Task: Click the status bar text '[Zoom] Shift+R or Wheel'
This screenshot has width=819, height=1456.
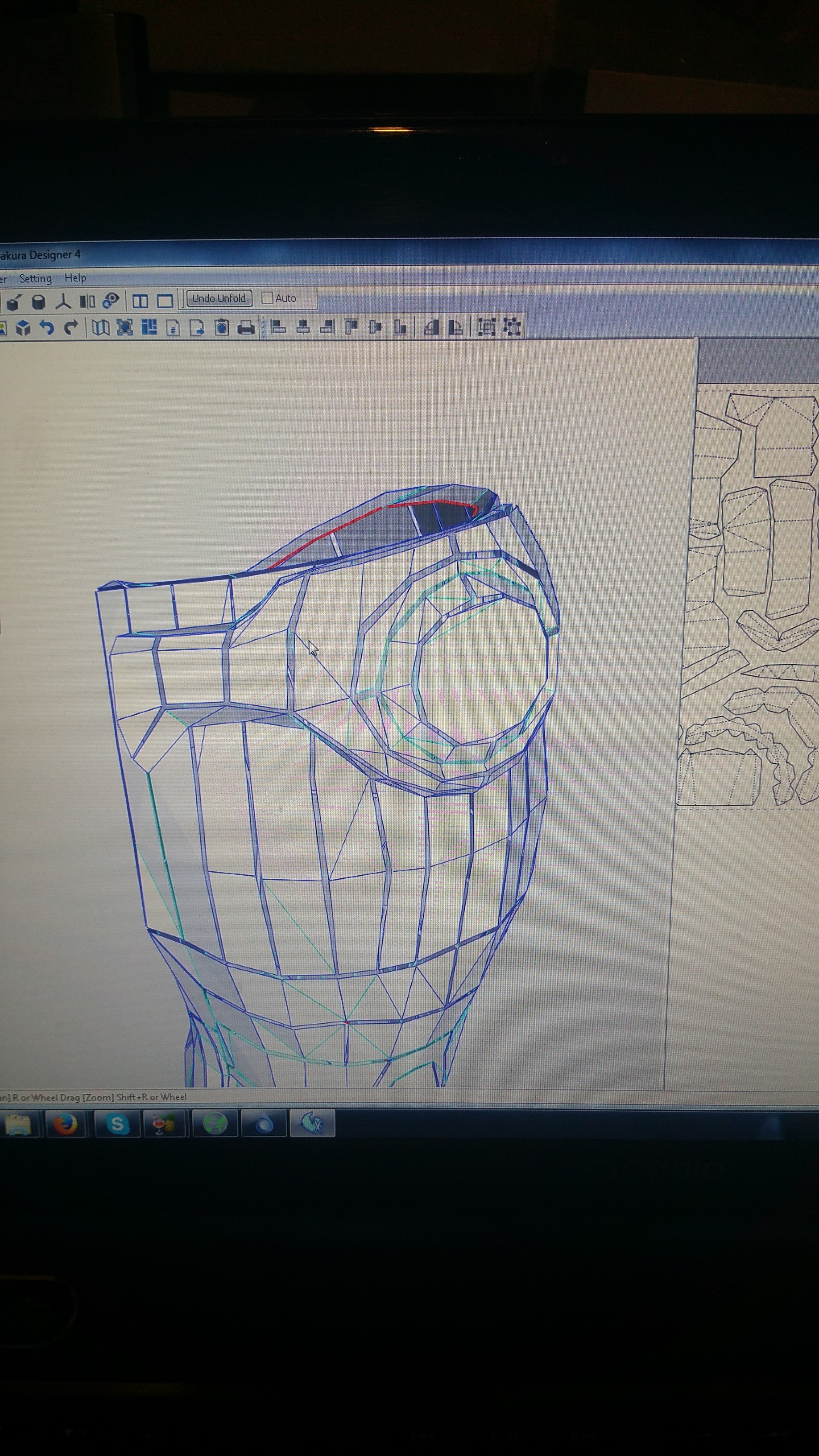Action: click(x=135, y=1097)
